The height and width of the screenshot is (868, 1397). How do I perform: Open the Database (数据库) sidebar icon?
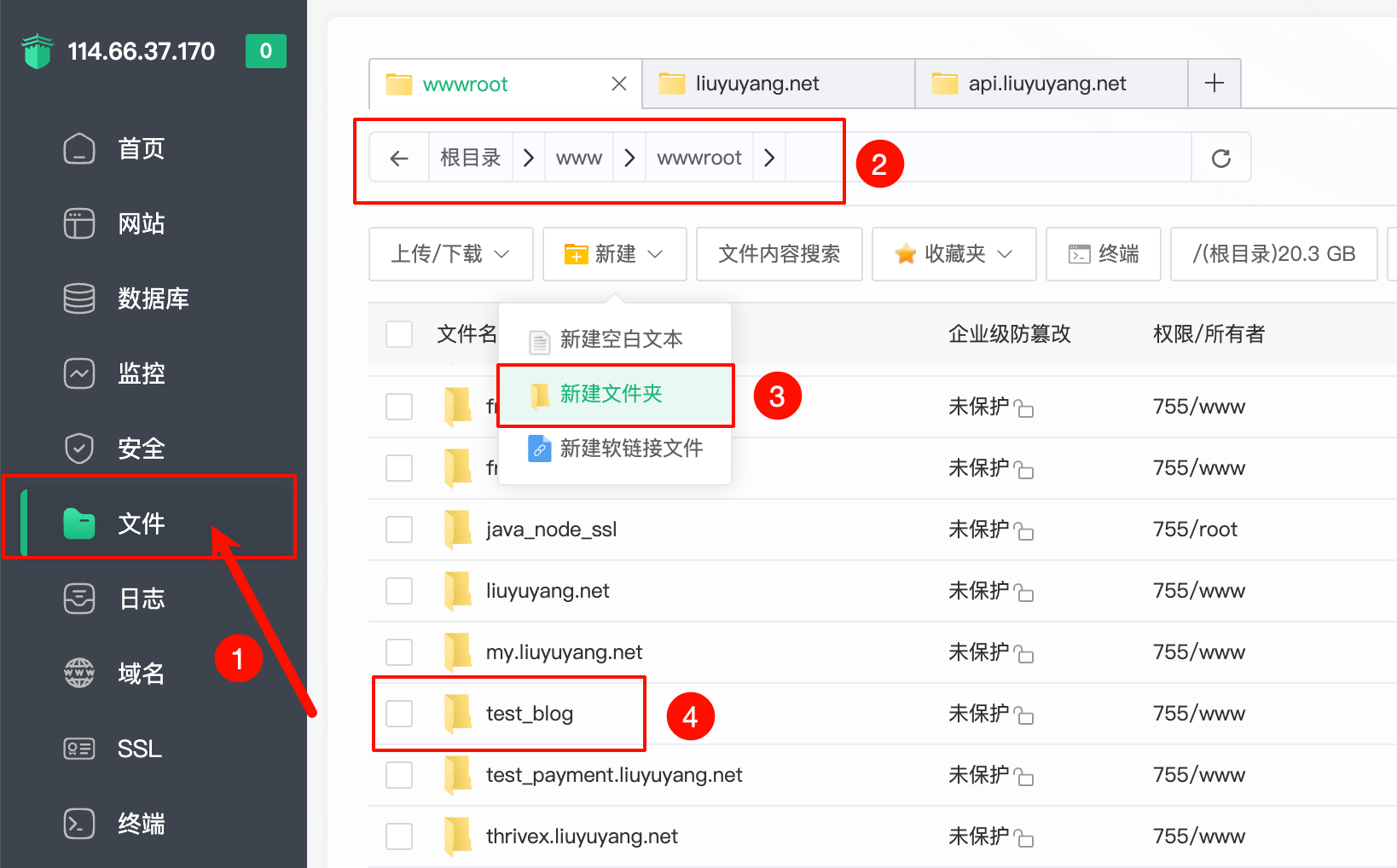click(x=79, y=298)
